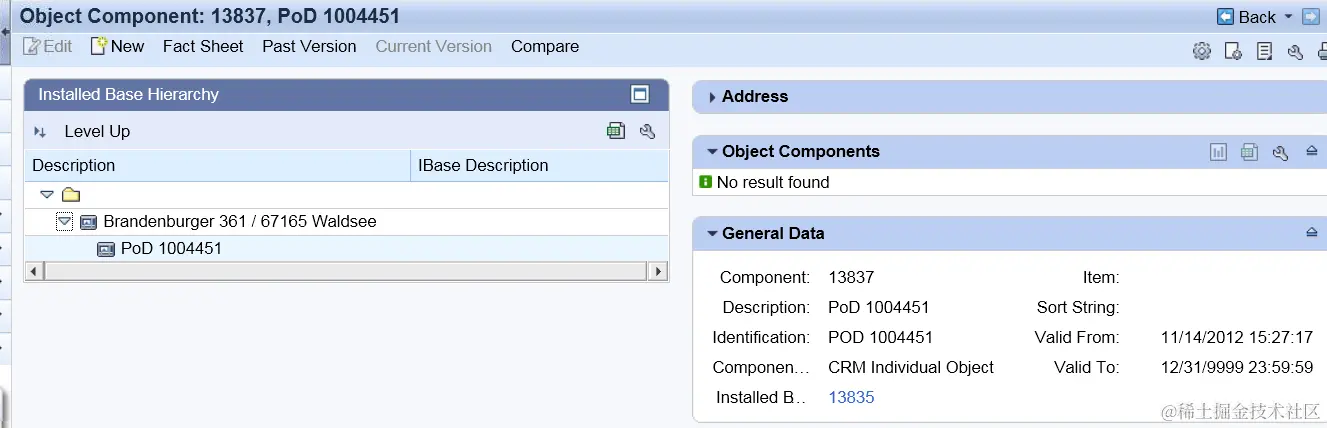Collapse the Brandenburger 361 tree node
Screen dimensions: 1327x428
(64, 222)
